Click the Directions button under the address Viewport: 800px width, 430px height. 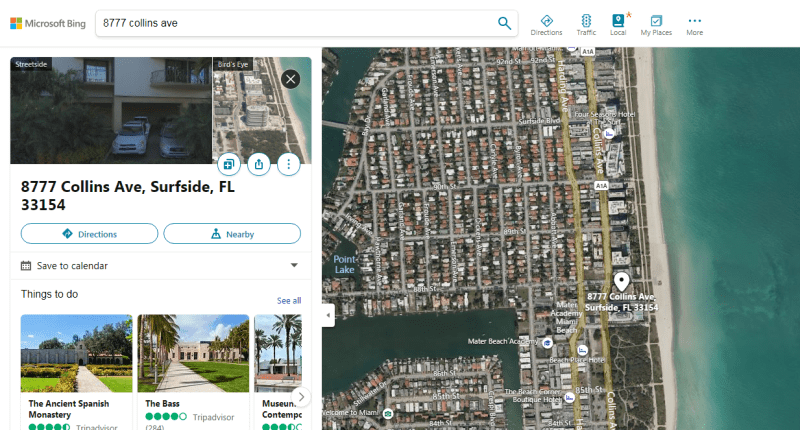click(x=89, y=234)
